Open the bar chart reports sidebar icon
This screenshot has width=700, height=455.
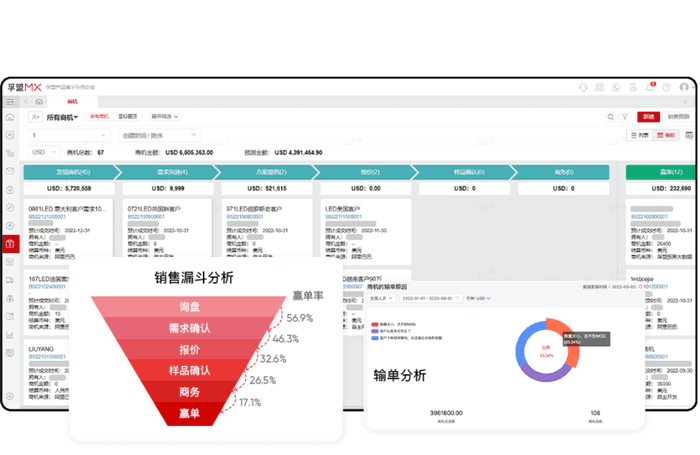(10, 335)
